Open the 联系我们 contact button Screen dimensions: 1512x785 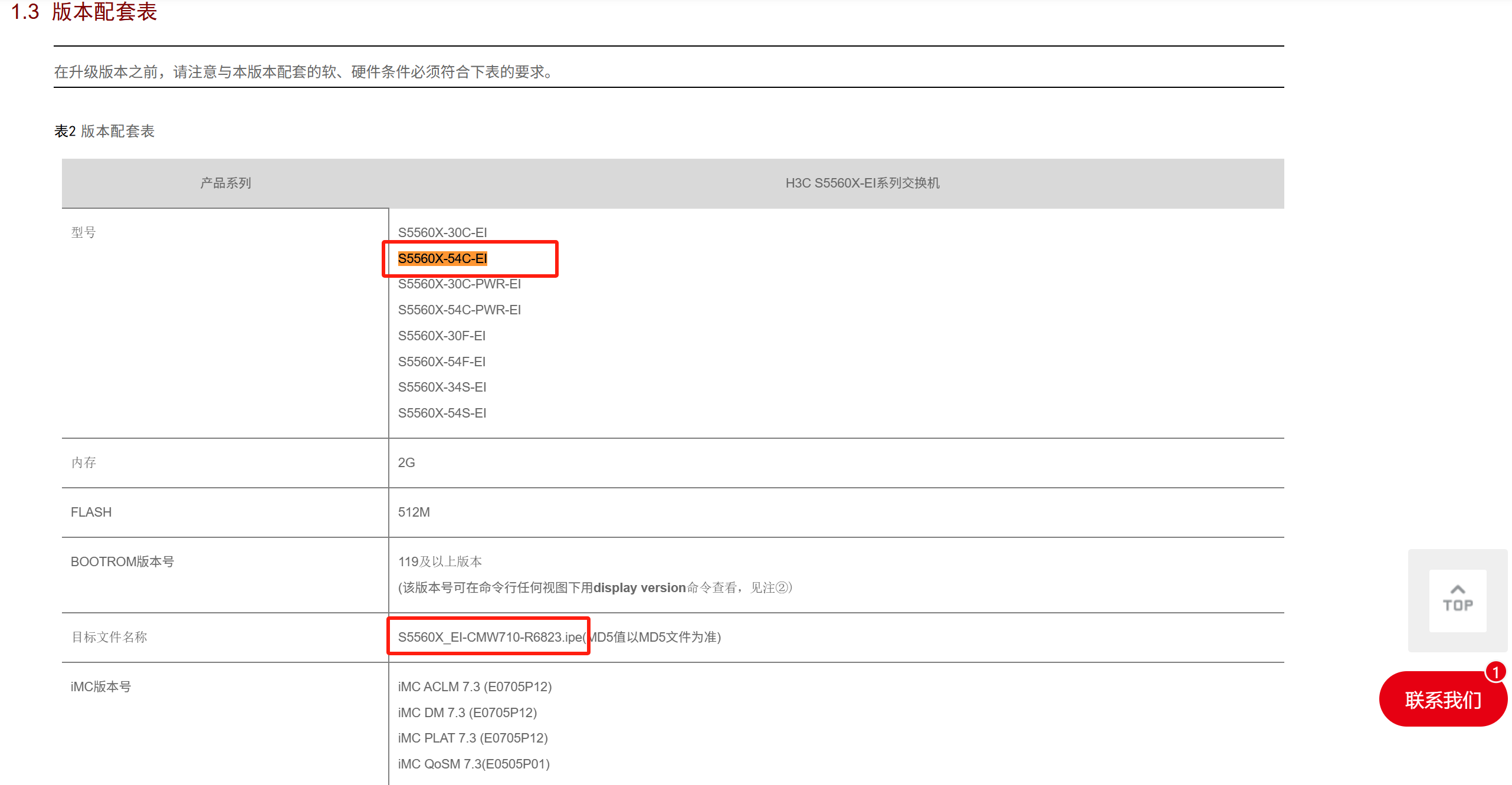(1442, 700)
